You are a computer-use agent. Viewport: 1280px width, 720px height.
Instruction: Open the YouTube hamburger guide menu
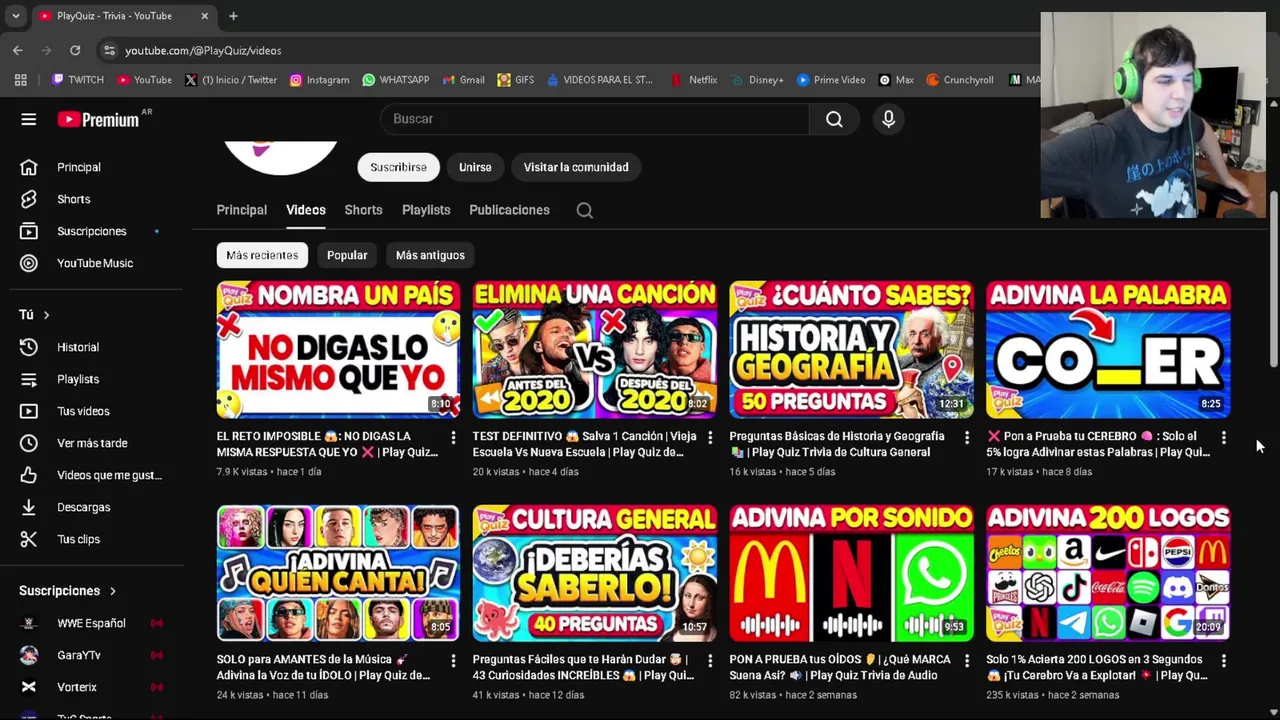(28, 119)
